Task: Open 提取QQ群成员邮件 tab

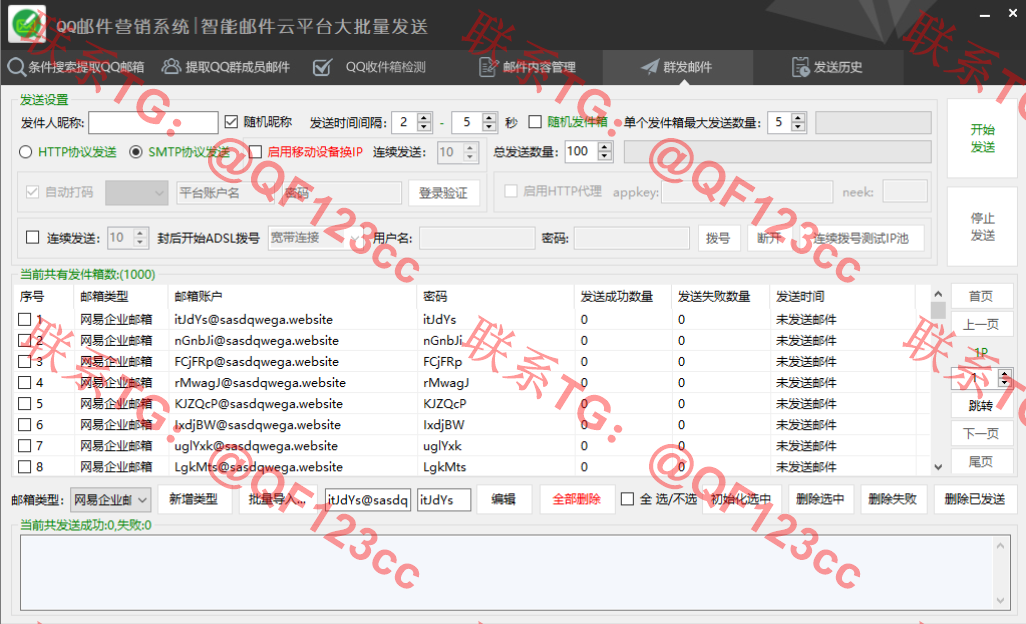Action: (226, 67)
